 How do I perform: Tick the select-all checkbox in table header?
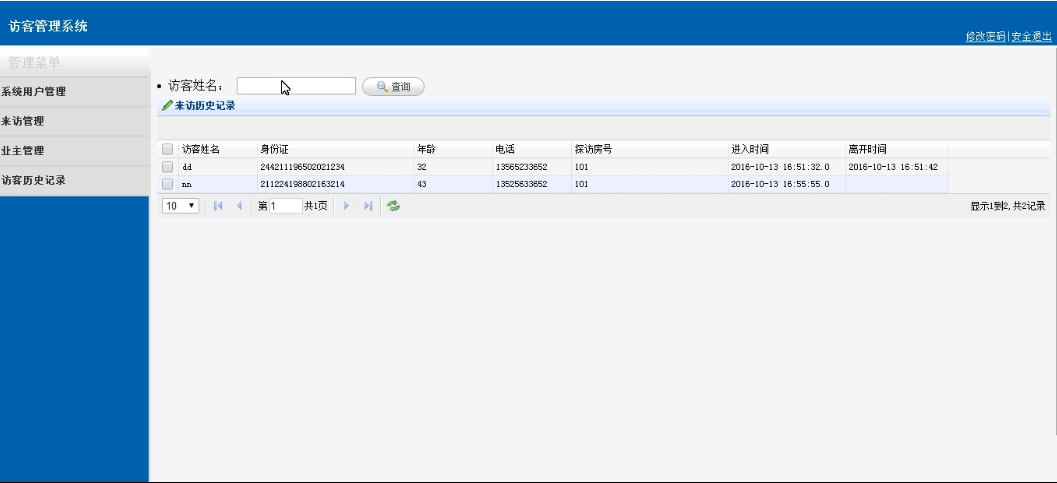click(x=167, y=150)
